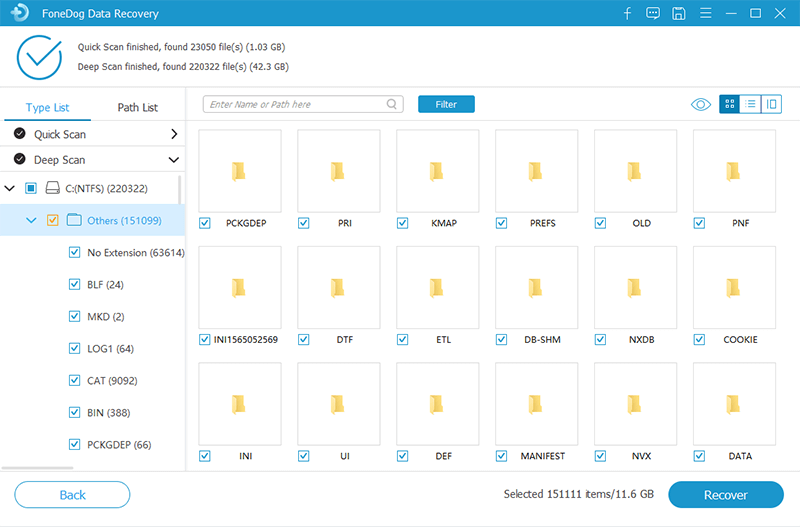Expand the Quick Scan section

pos(174,134)
